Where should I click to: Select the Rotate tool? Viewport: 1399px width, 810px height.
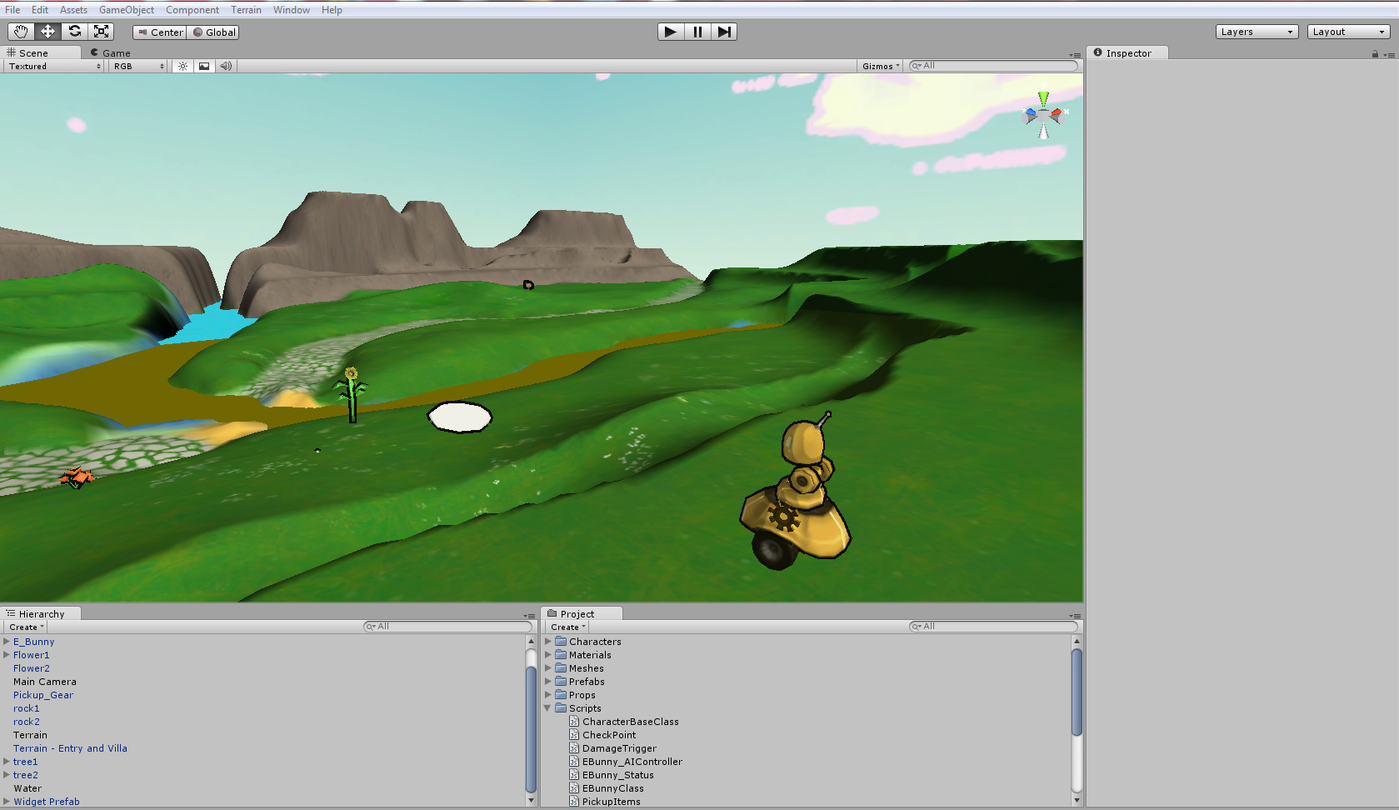pyautogui.click(x=75, y=32)
